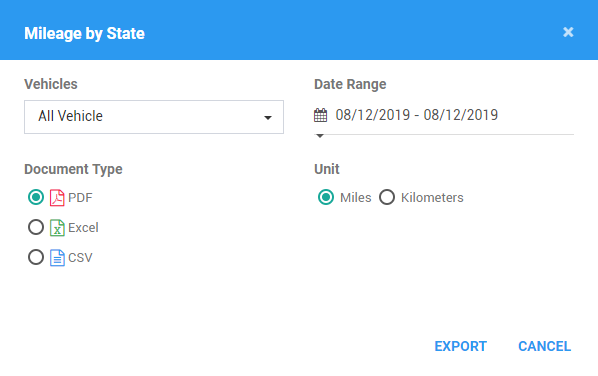
Task: Click the Excel label text
Action: [x=83, y=228]
